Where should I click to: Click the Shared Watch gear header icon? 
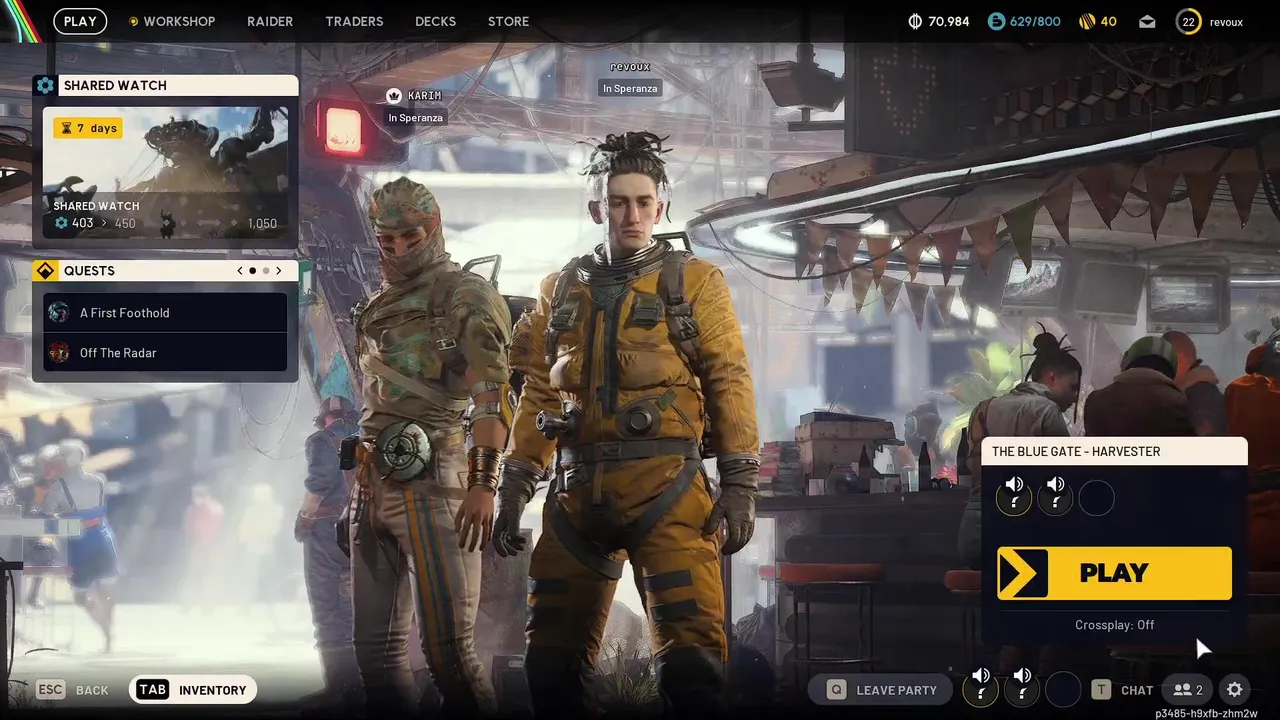click(45, 85)
